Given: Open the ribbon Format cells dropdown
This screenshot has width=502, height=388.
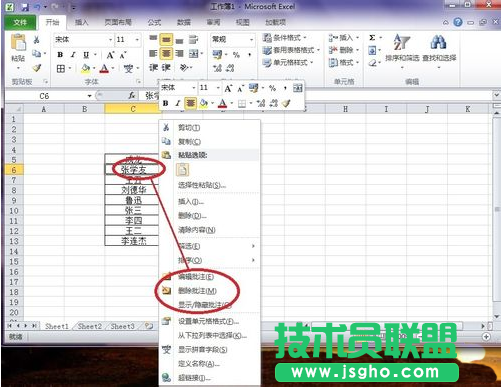Looking at the screenshot, I should pyautogui.click(x=344, y=62).
